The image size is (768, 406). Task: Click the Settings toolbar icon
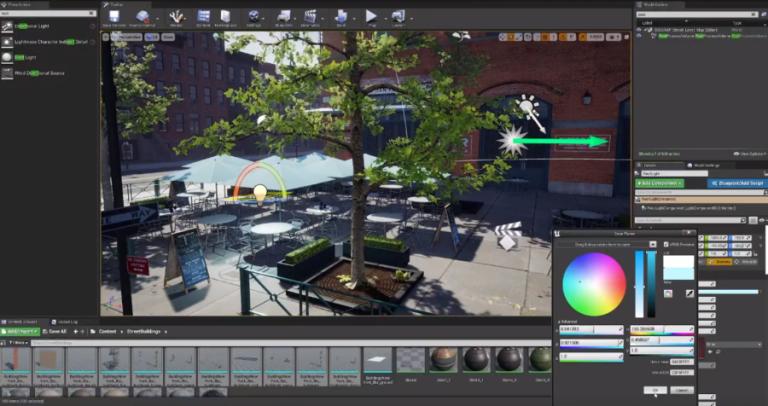tap(254, 17)
